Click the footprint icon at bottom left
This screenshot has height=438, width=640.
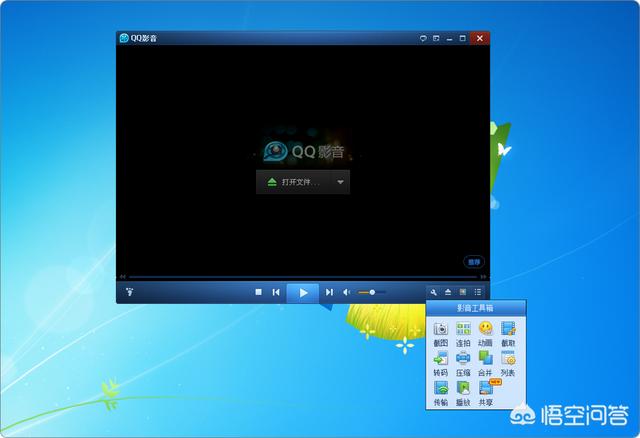[x=129, y=292]
